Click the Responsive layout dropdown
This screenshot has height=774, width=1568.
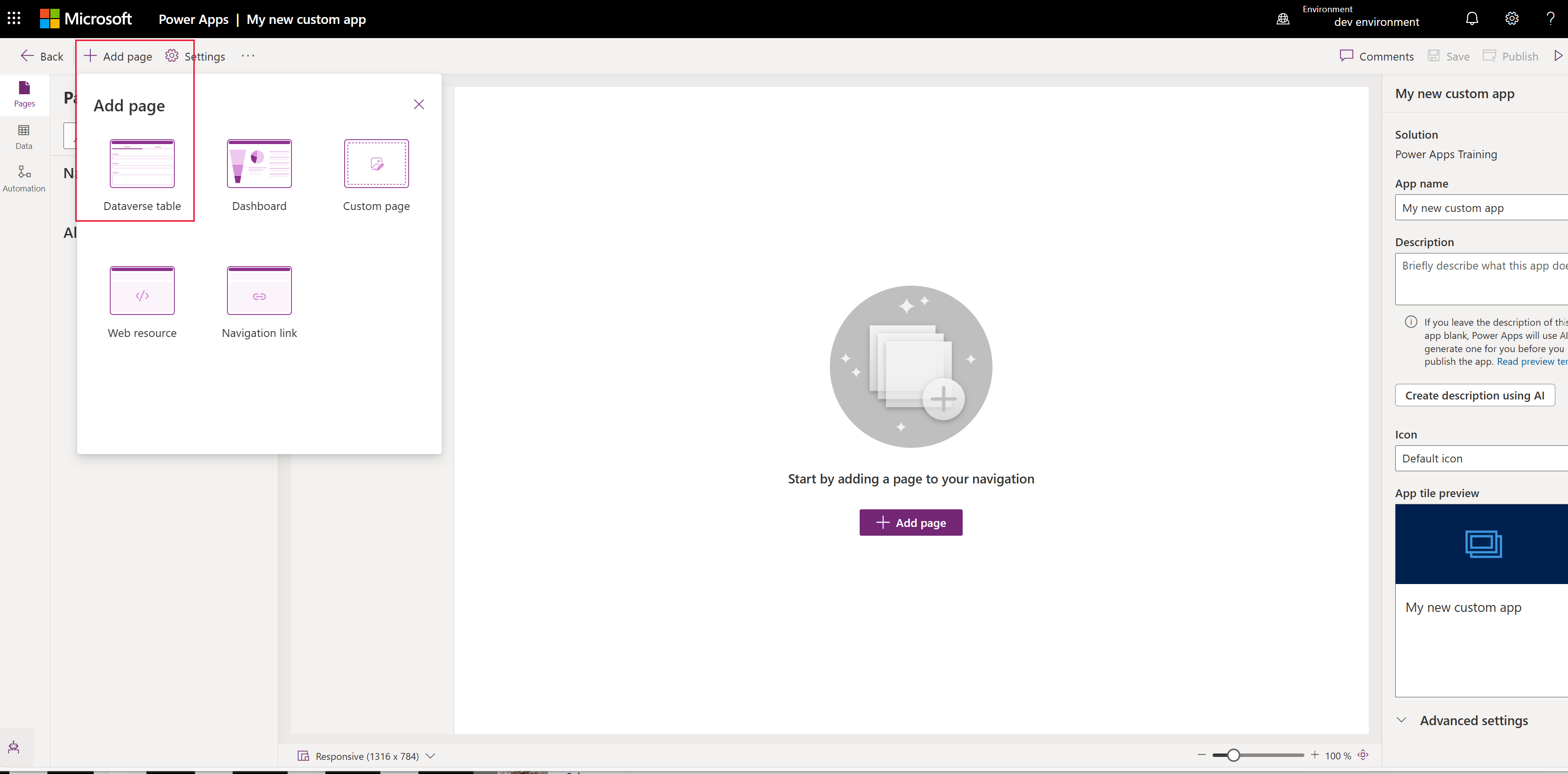[x=366, y=756]
